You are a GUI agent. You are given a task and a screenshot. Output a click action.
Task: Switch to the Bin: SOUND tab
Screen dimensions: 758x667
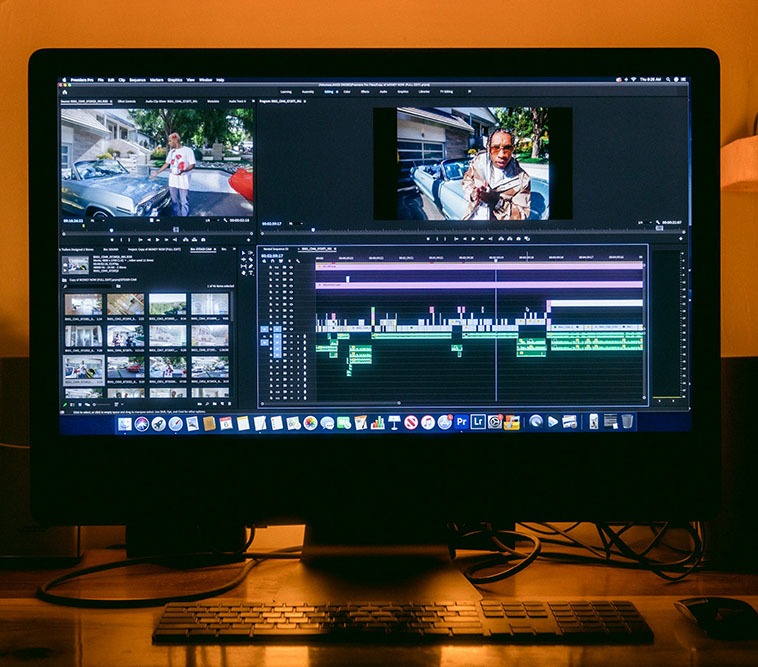(x=111, y=249)
